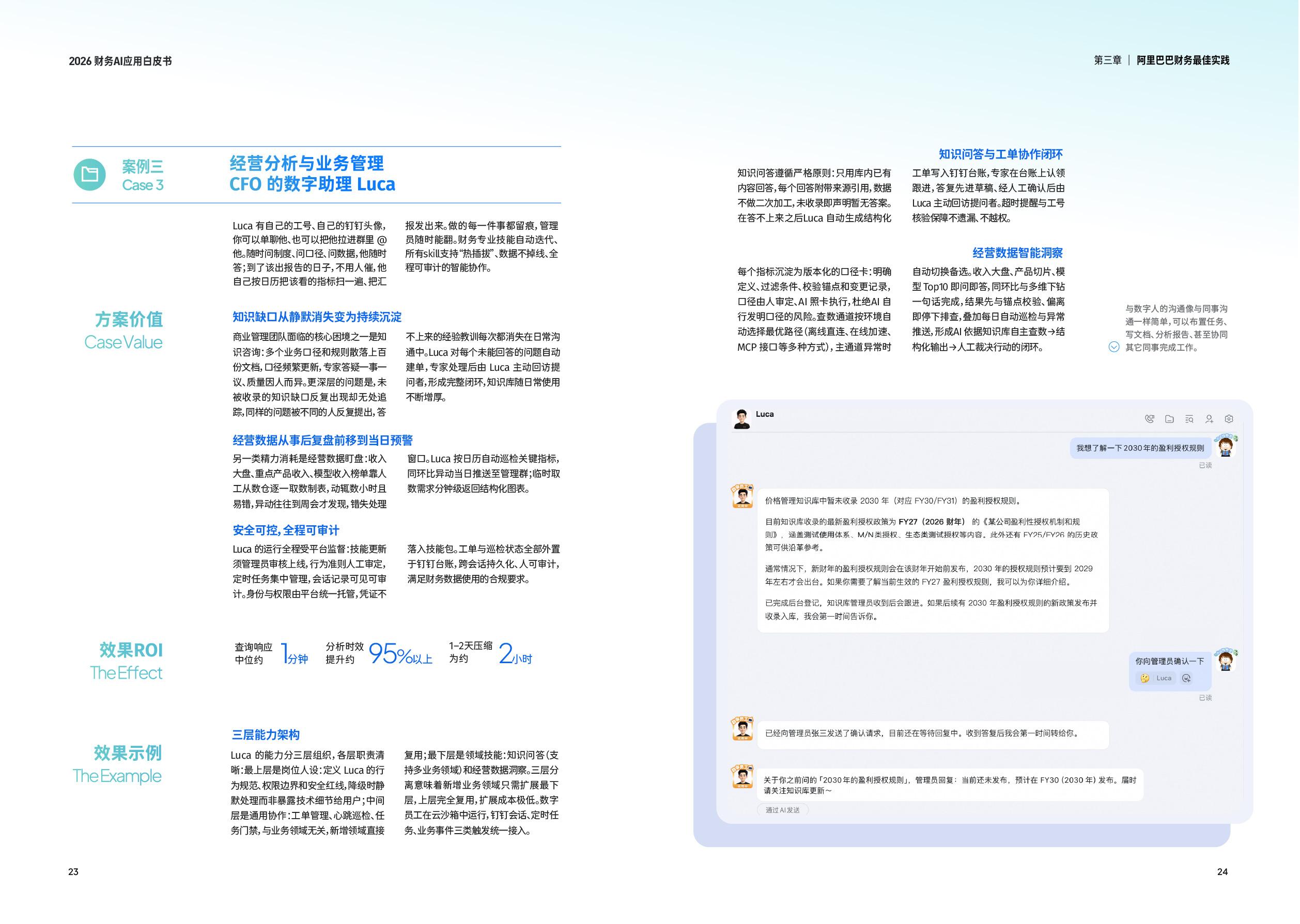Click Luca avatar beside 已经向管理员张三发送了确认请求 message
1300x924 pixels.
tap(742, 728)
